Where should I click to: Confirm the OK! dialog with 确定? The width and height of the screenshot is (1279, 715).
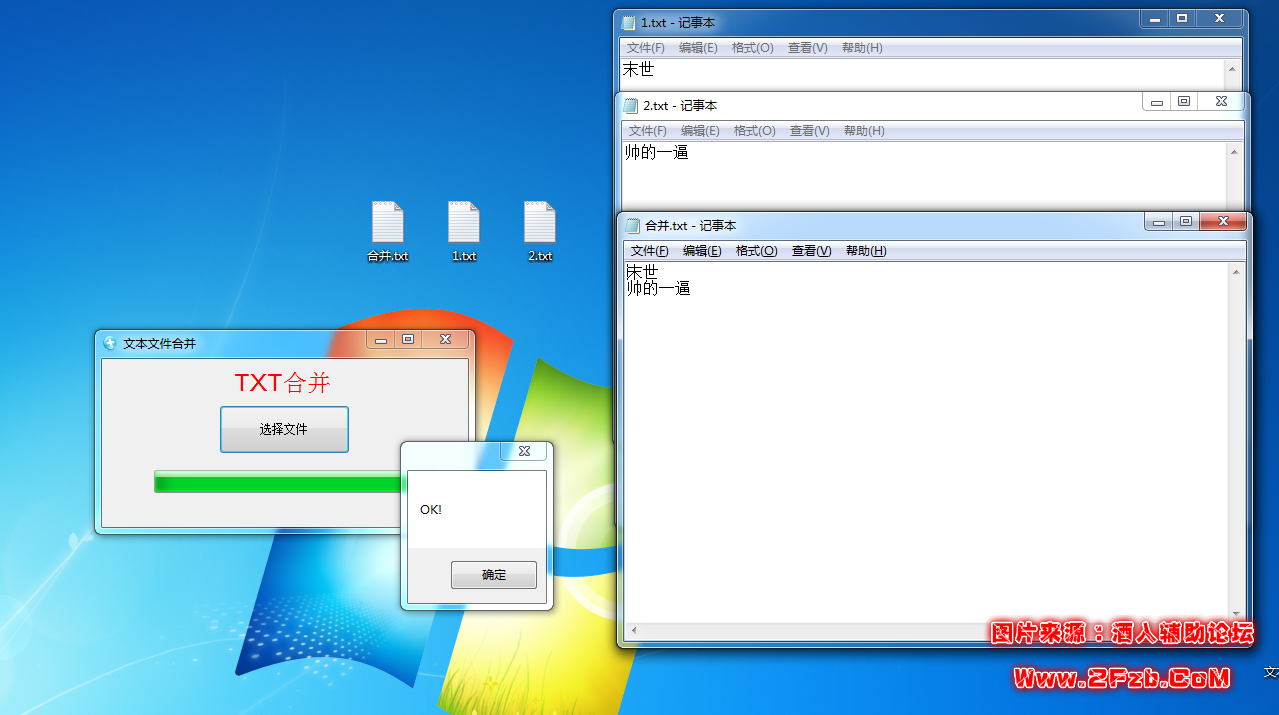pyautogui.click(x=493, y=575)
